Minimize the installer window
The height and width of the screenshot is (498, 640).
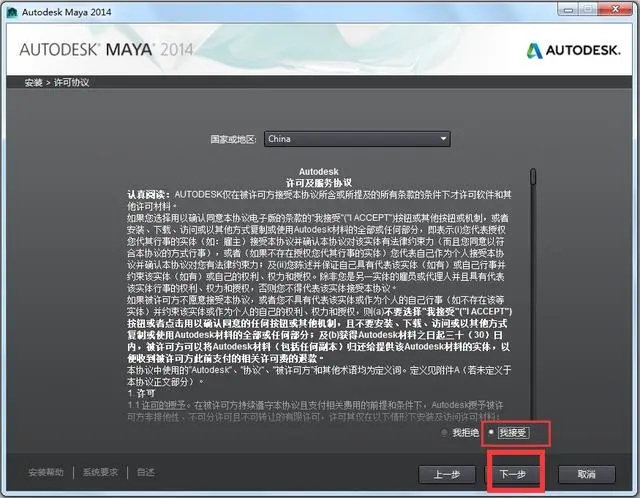click(568, 9)
